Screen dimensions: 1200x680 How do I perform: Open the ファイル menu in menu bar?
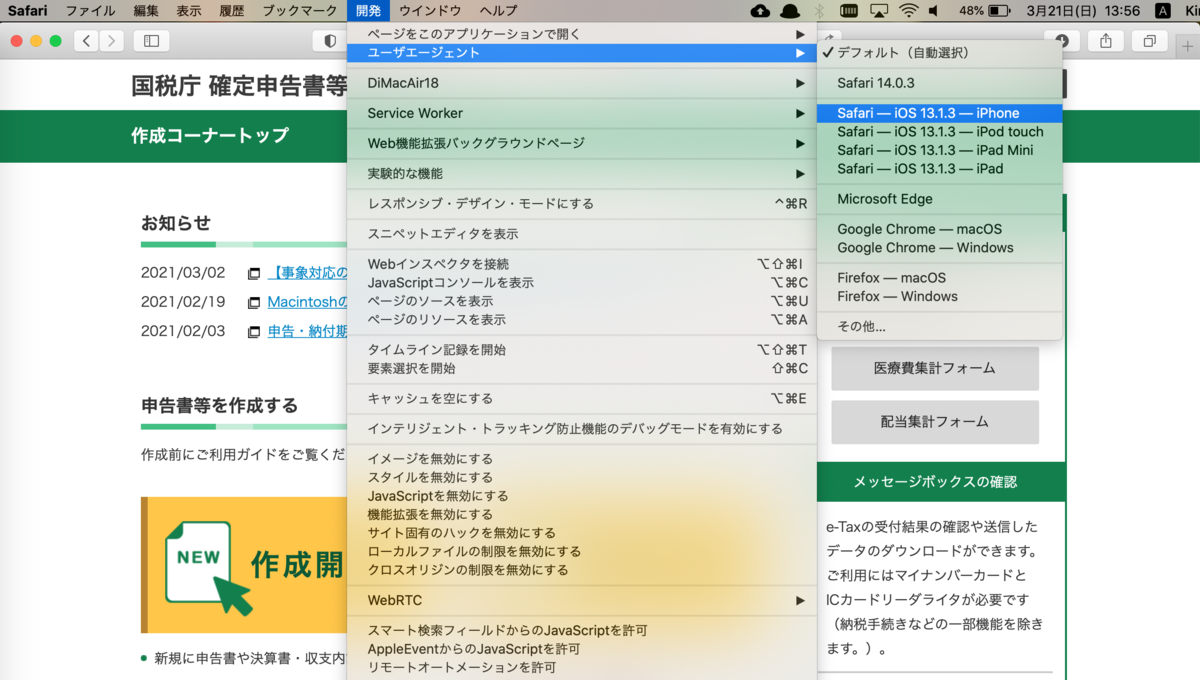[x=90, y=11]
